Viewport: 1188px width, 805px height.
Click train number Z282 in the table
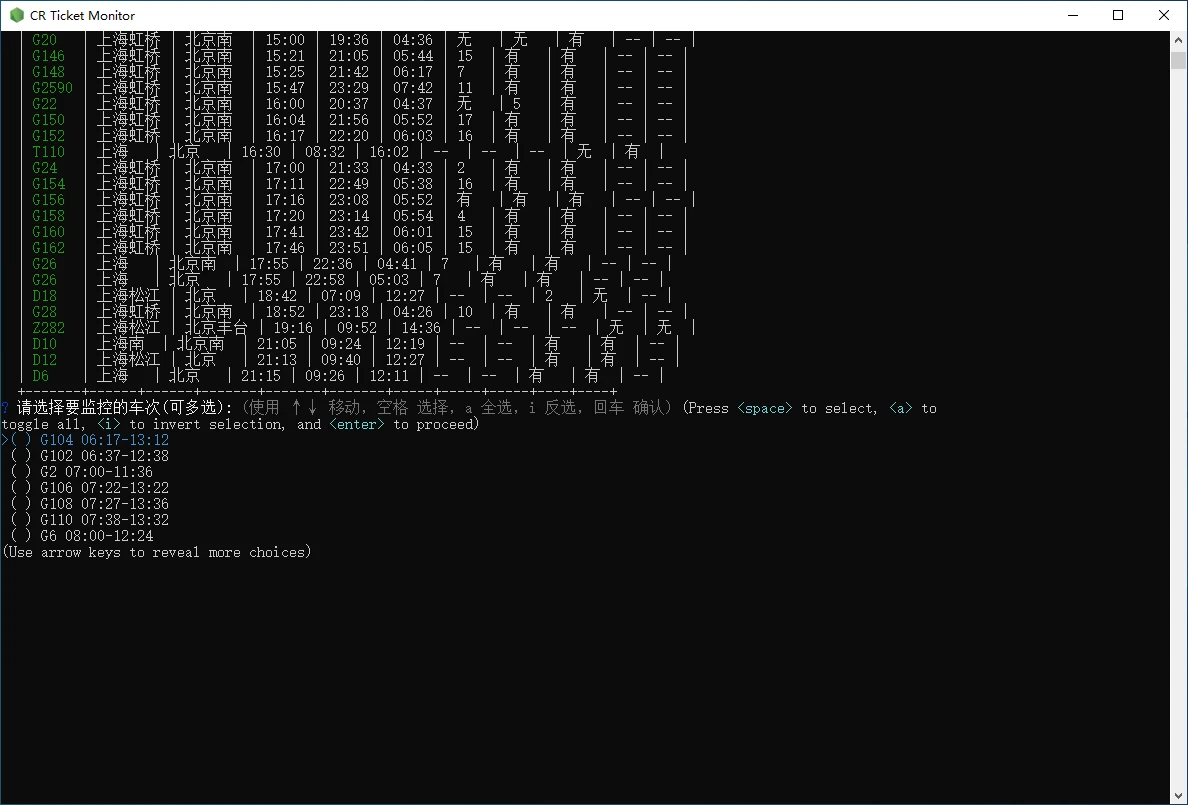point(48,328)
